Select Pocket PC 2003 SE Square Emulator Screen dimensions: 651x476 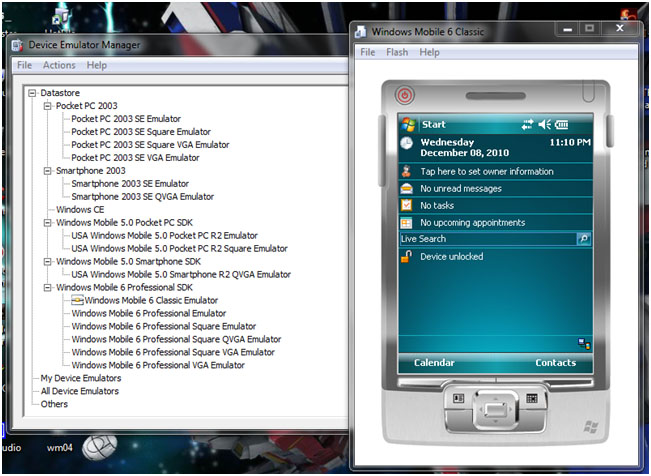click(141, 132)
